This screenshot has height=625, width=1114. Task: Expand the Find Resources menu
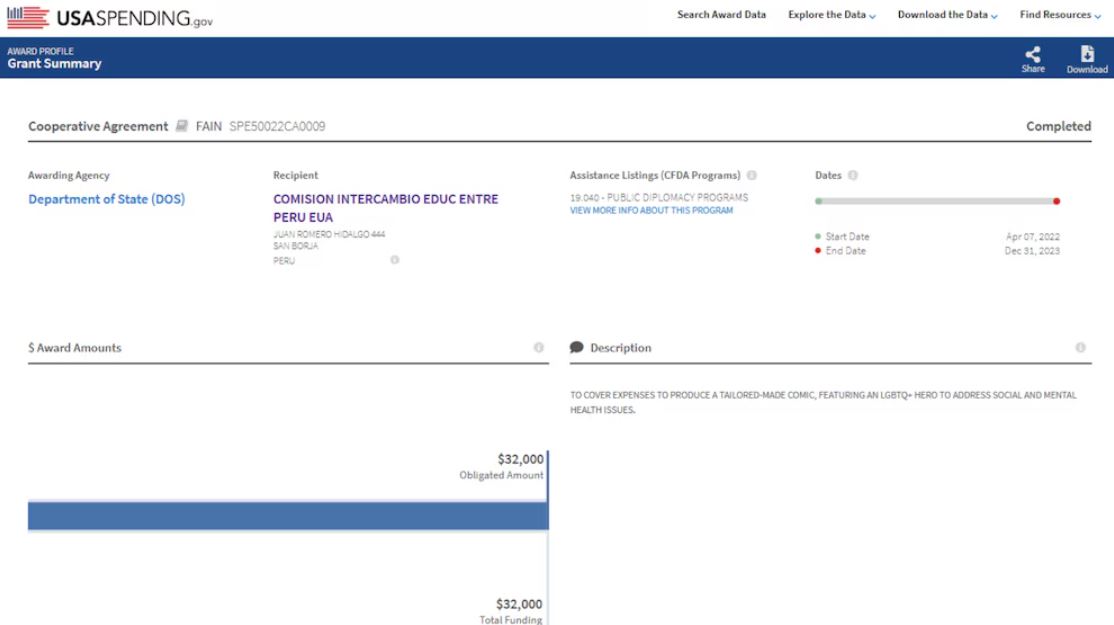tap(1060, 14)
